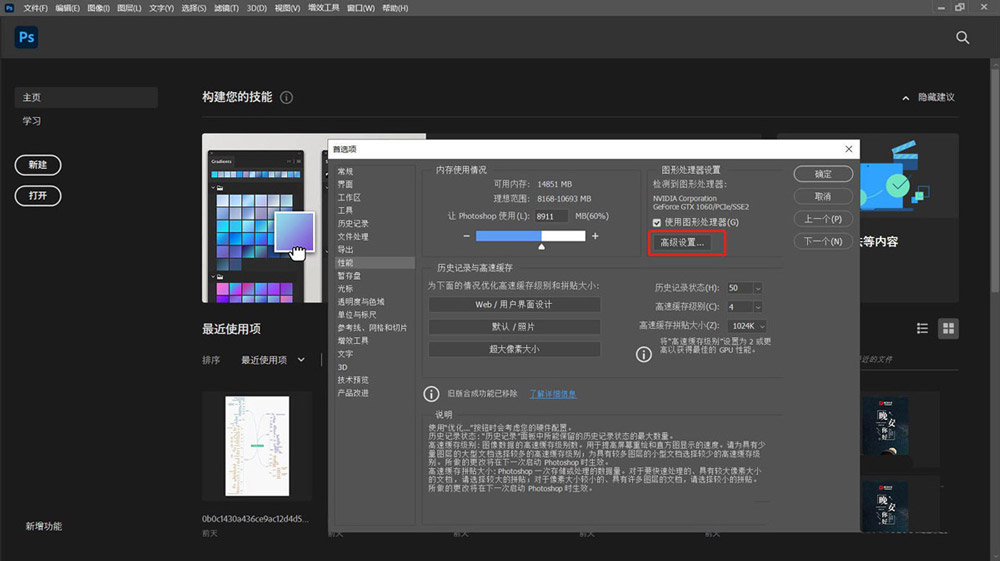Open the search magnifier icon
The width and height of the screenshot is (1000, 561).
962,38
